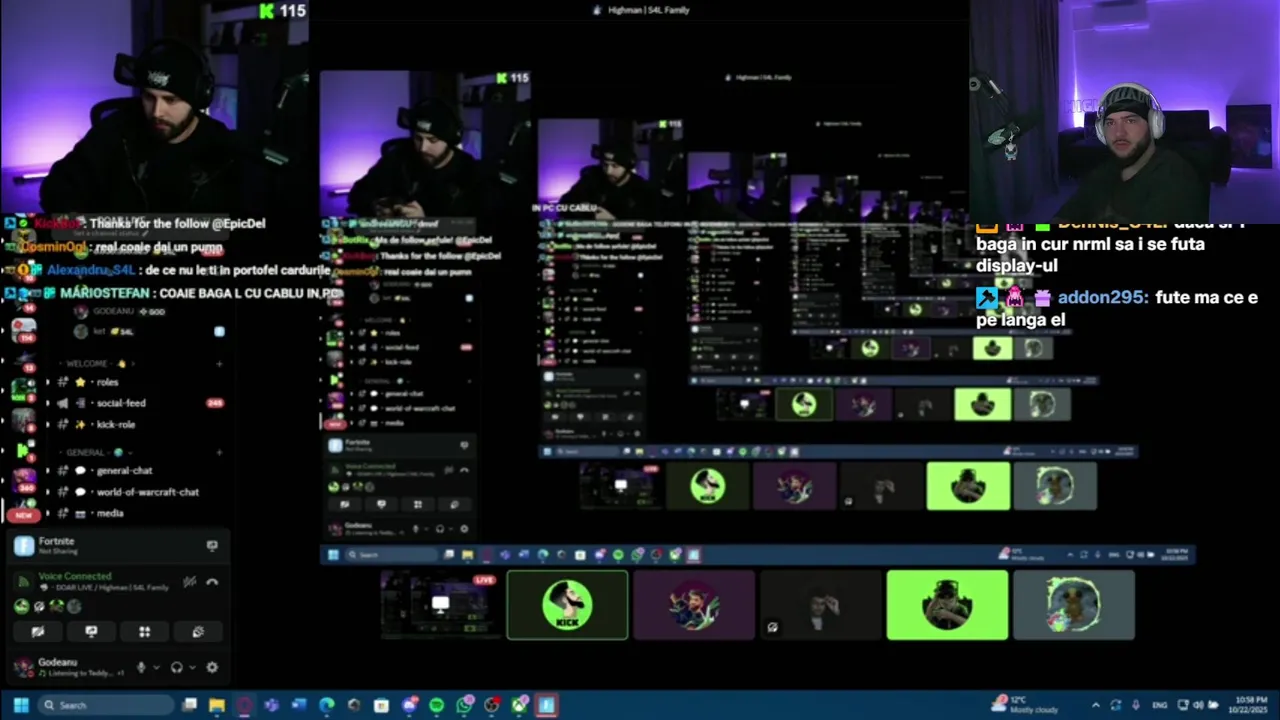Image resolution: width=1280 pixels, height=720 pixels.
Task: Mute microphone in Discord user panel
Action: coord(141,667)
